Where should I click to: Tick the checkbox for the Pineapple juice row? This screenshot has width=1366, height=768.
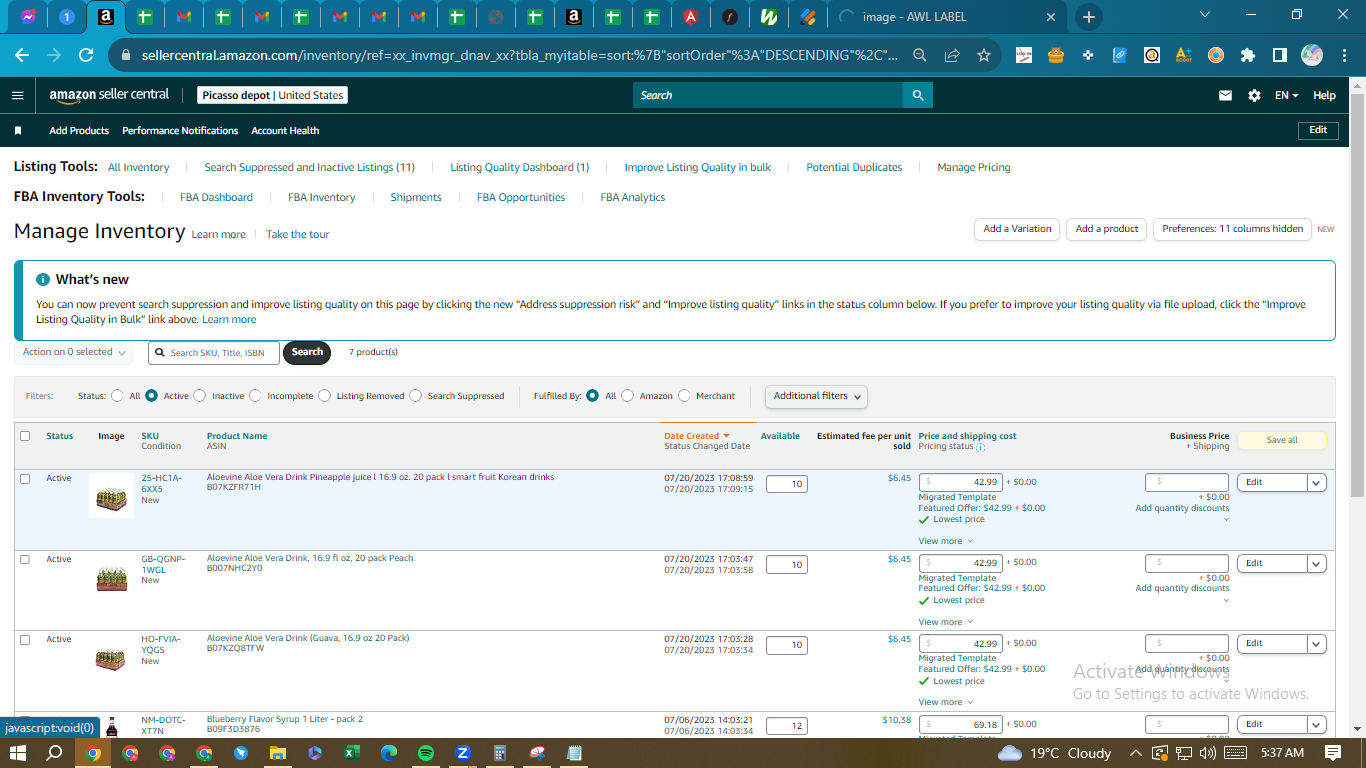pos(25,479)
